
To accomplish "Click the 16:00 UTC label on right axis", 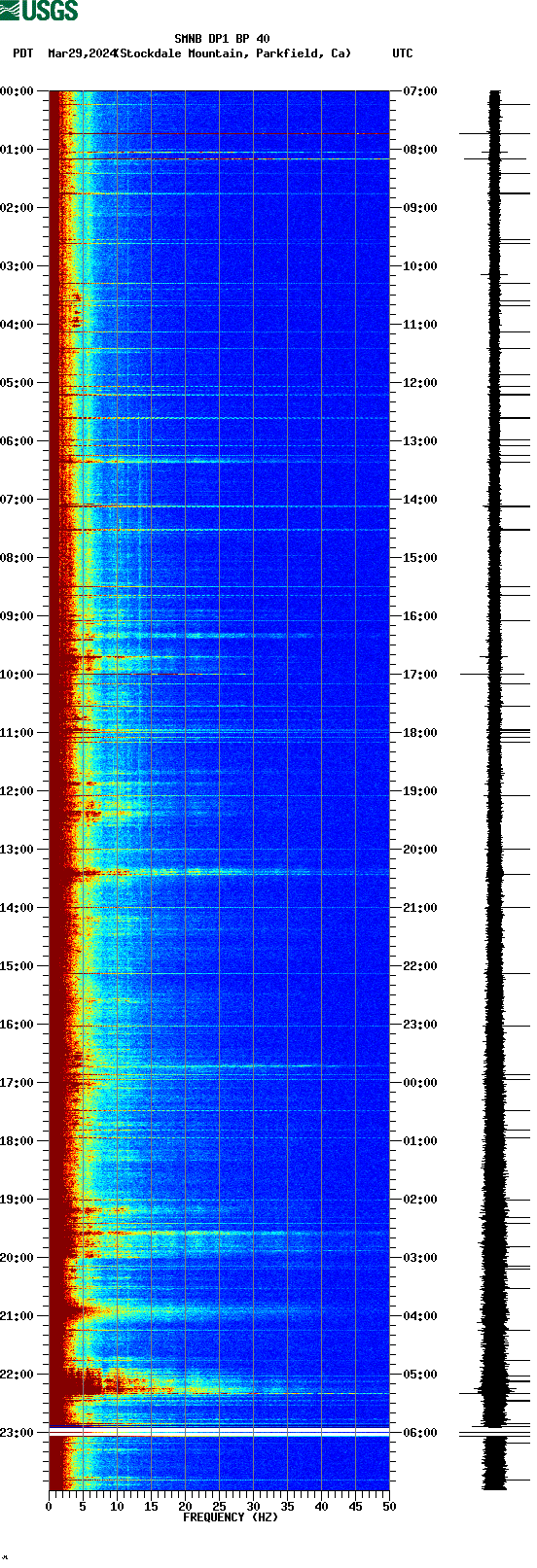I will [420, 616].
